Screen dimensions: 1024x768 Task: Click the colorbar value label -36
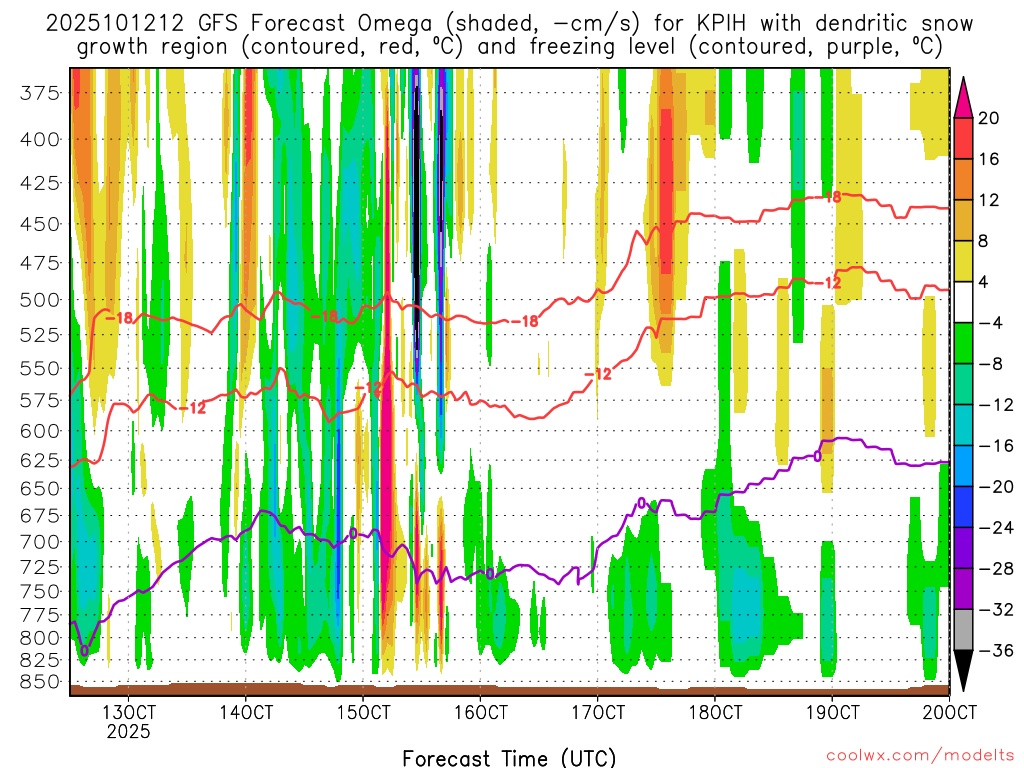pyautogui.click(x=997, y=650)
